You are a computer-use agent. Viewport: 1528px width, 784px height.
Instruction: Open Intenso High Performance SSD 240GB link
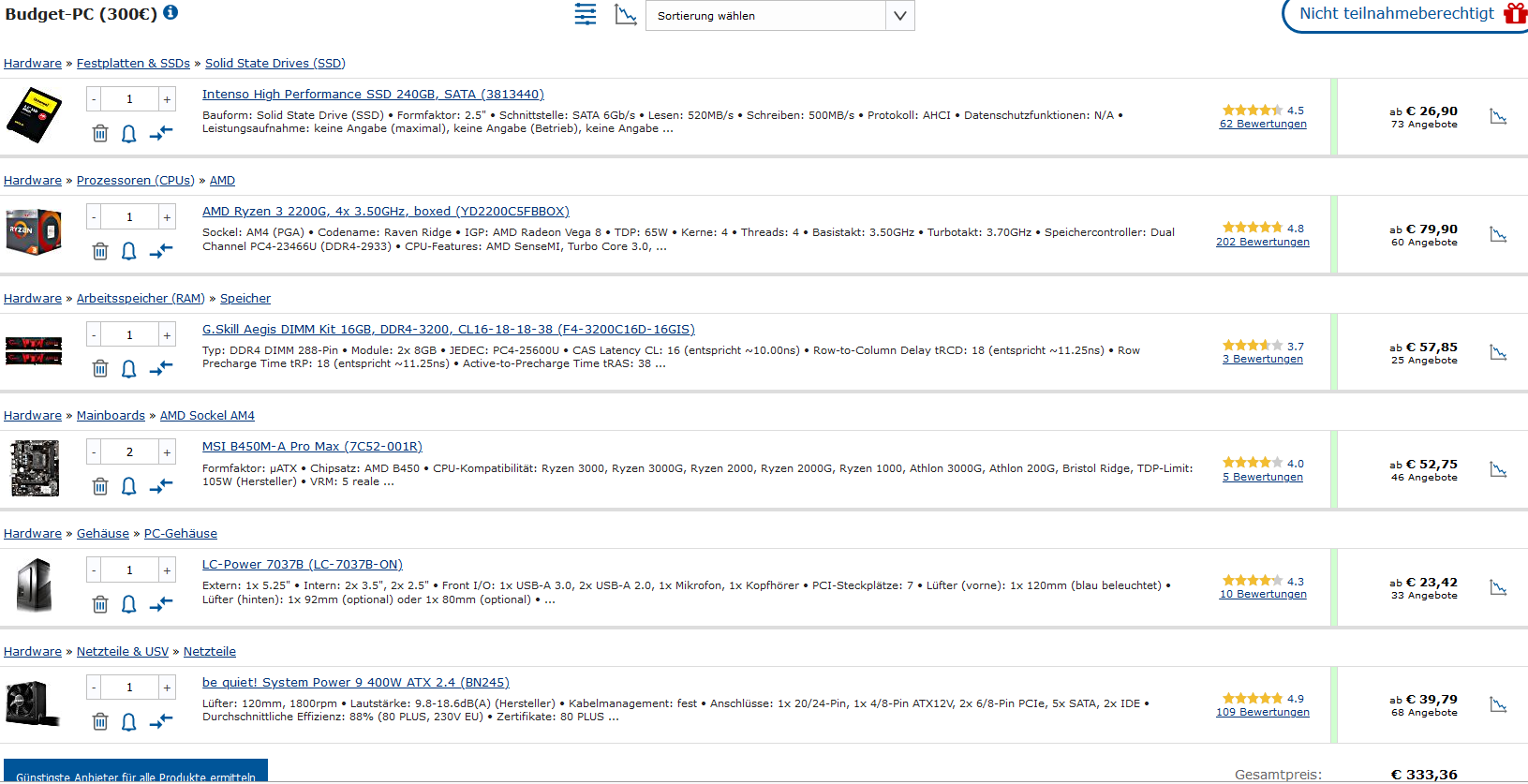click(373, 95)
